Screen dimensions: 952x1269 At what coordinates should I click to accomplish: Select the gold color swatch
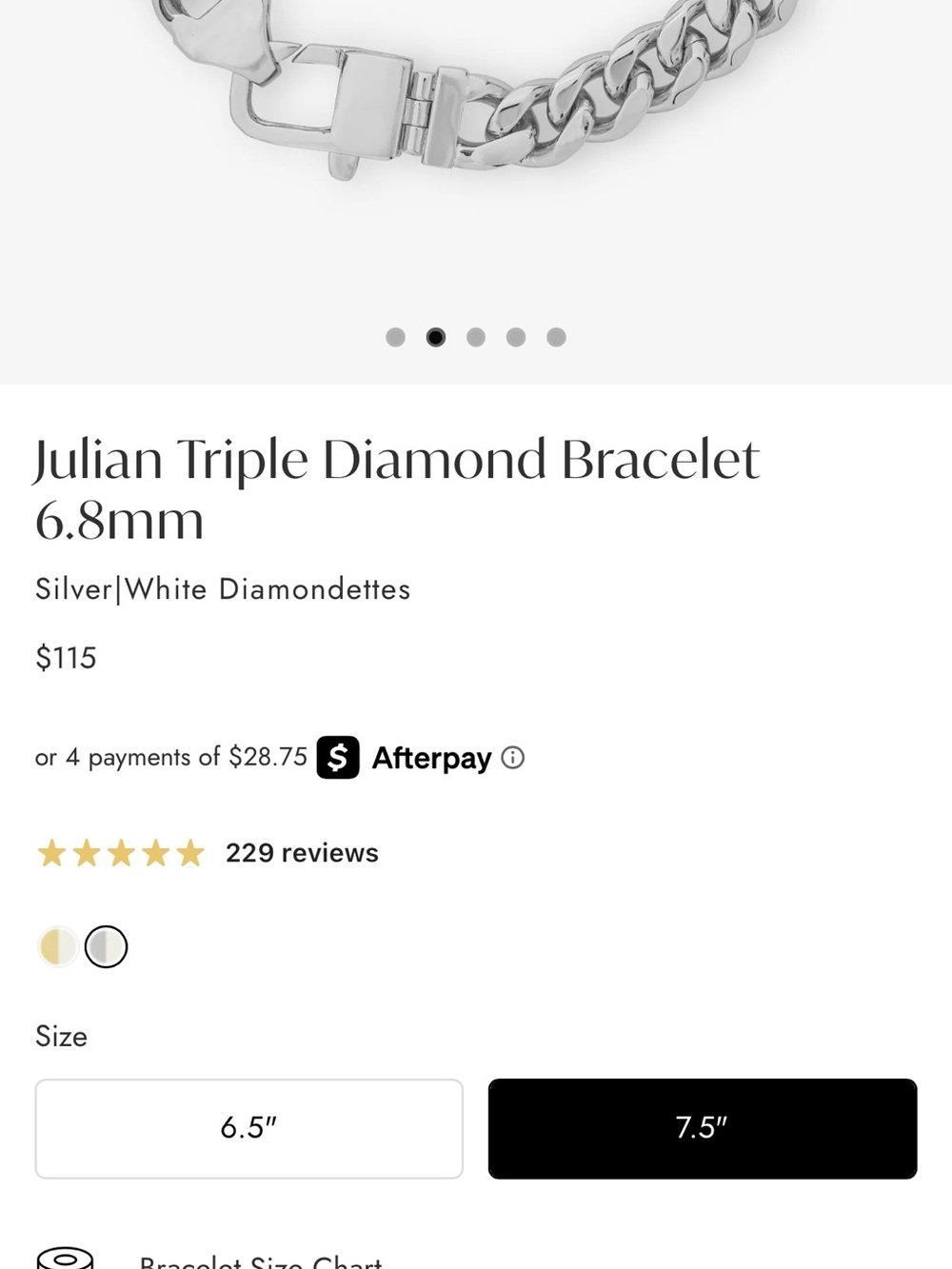coord(58,947)
